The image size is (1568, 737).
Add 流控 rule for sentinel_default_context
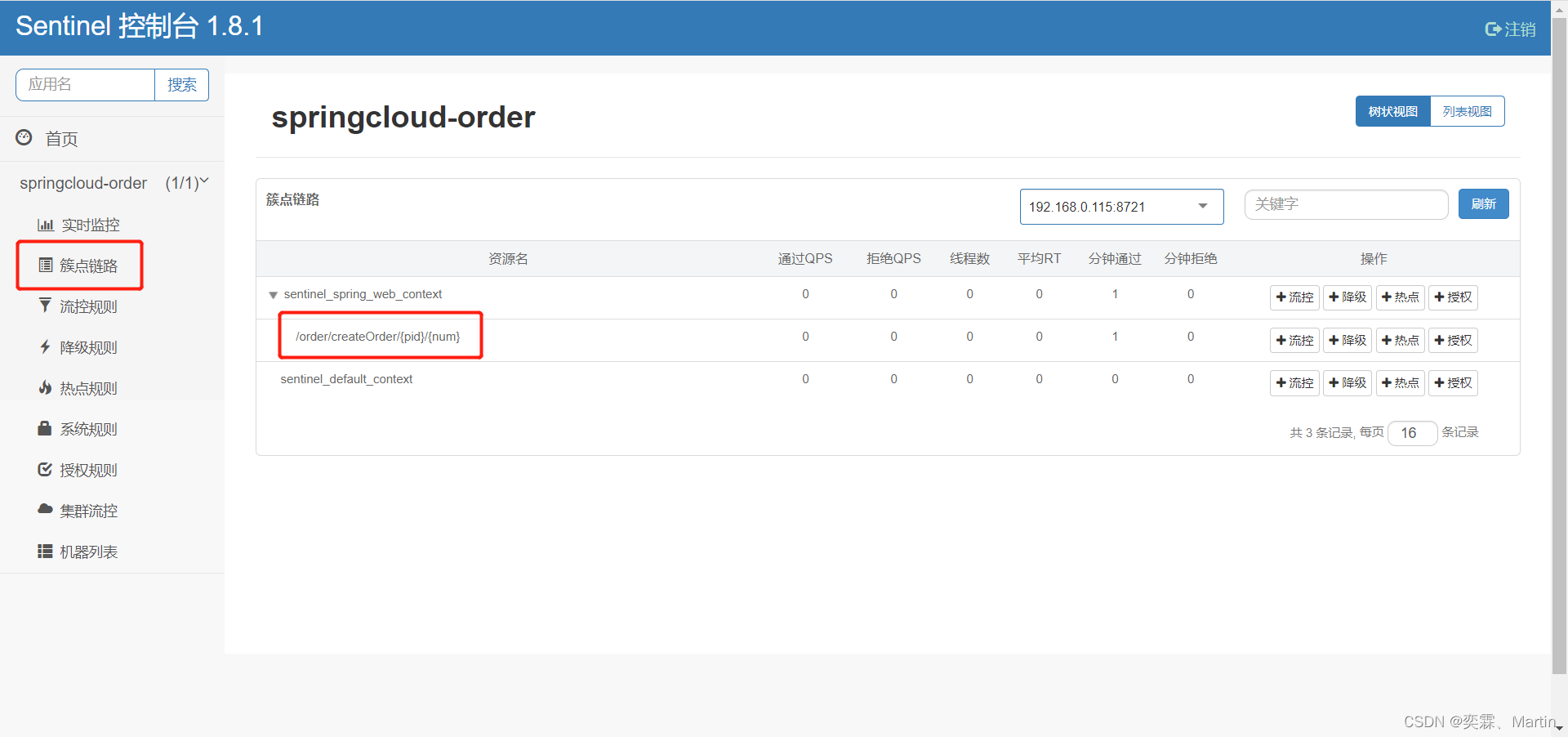[x=1294, y=382]
